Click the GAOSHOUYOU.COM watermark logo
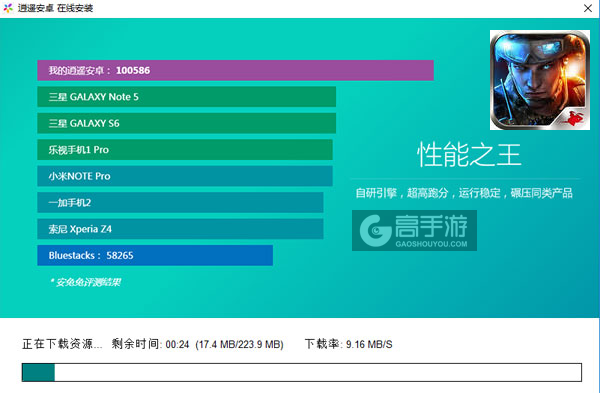600x393 pixels. tap(414, 230)
